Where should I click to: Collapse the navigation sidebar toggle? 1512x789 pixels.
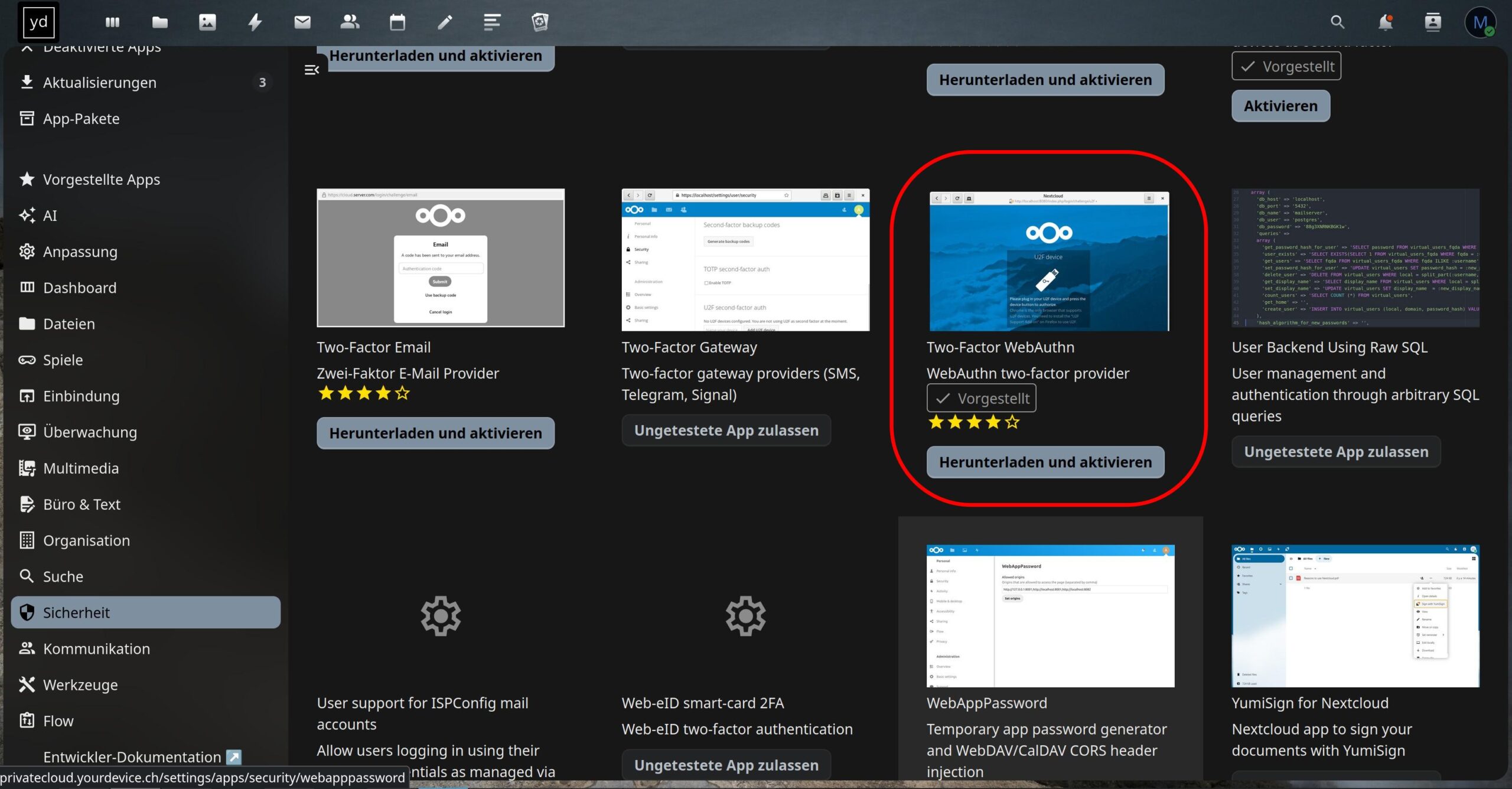pyautogui.click(x=311, y=70)
